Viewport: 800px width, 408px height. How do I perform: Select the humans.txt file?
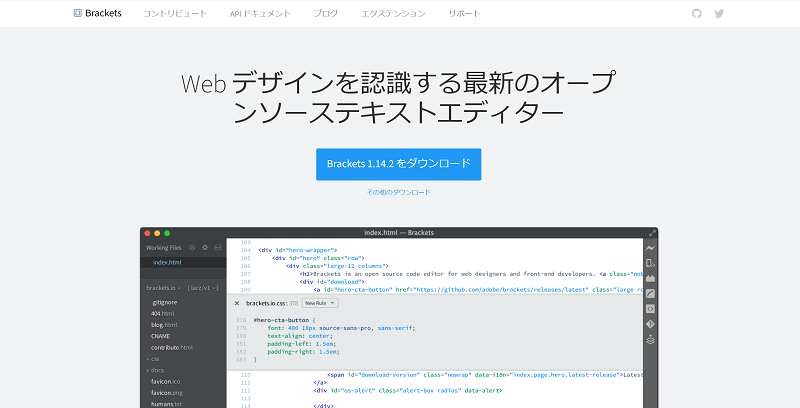[x=166, y=404]
